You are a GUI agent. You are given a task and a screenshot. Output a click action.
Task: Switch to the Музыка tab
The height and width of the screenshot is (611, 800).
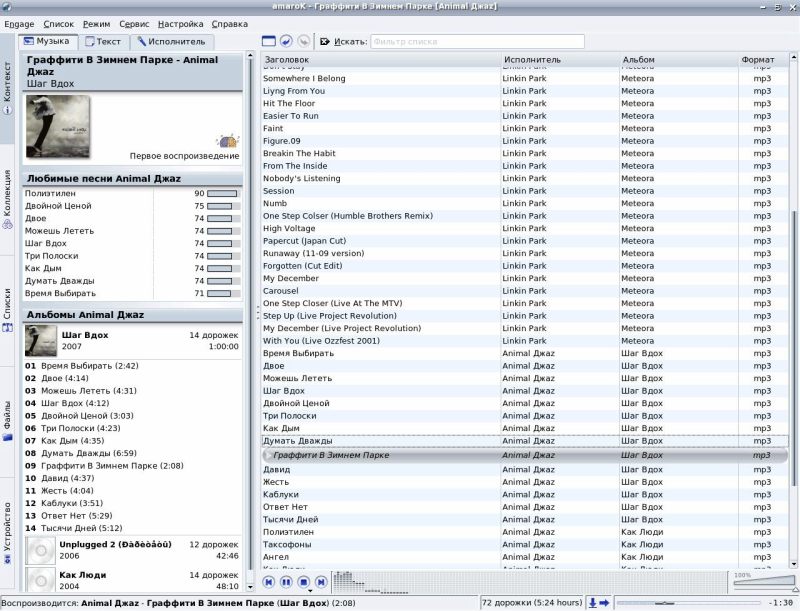tap(47, 41)
